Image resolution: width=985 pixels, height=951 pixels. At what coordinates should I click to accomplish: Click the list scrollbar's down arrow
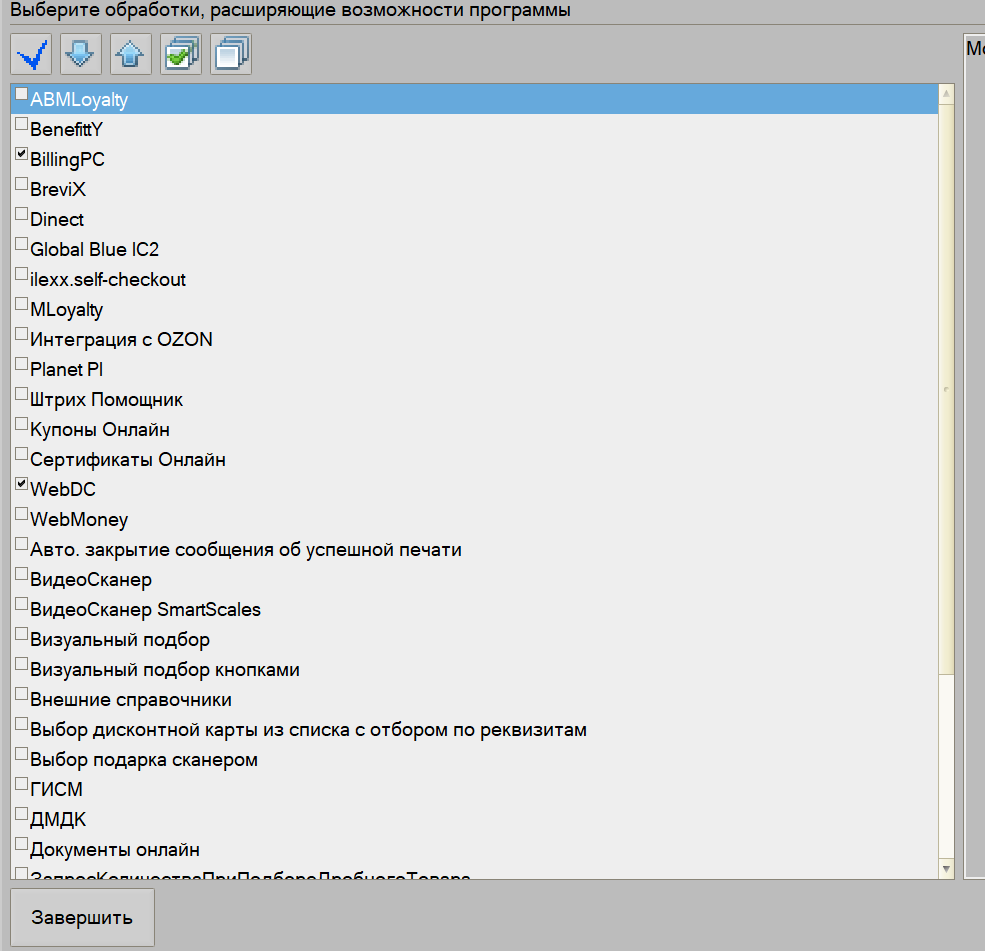[946, 869]
